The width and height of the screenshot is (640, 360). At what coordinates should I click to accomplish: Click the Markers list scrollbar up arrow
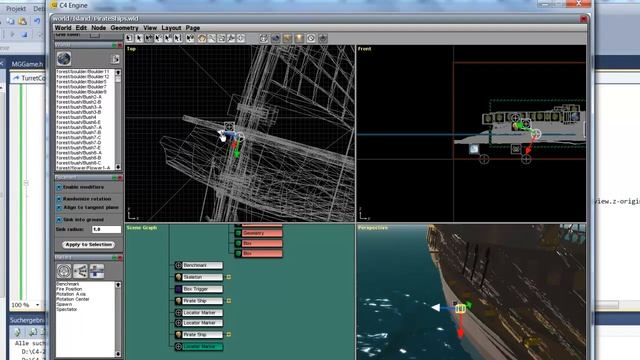pos(118,284)
